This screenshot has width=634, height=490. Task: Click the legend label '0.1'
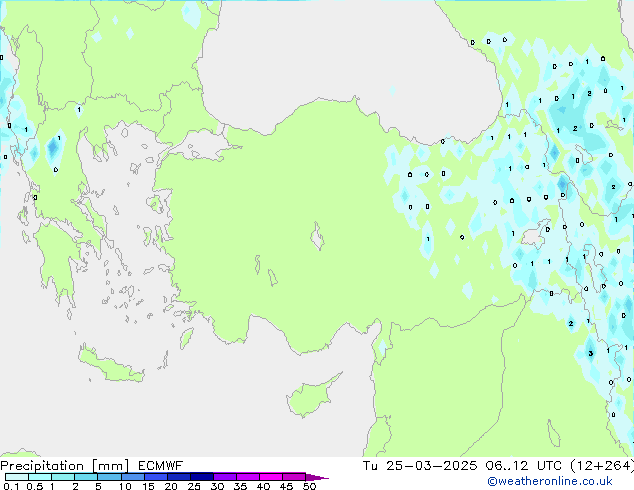tap(11, 486)
